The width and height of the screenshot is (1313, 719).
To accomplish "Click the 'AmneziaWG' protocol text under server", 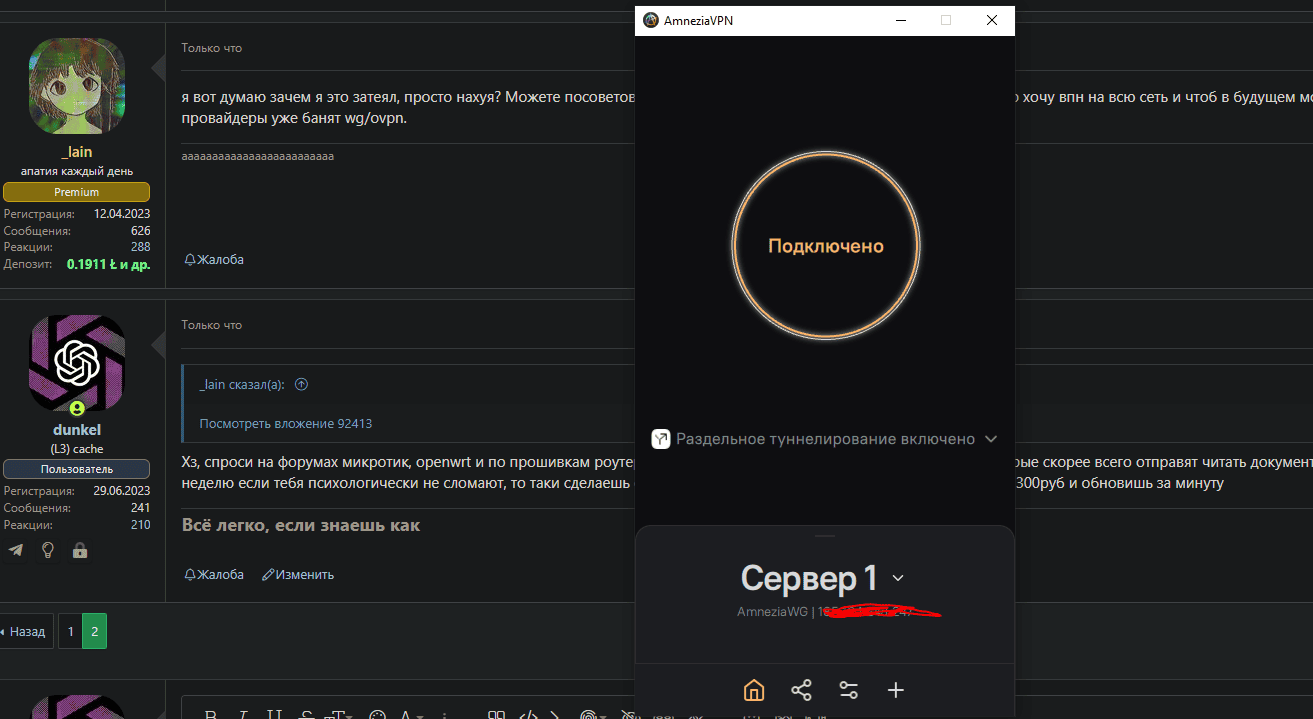I will point(772,611).
